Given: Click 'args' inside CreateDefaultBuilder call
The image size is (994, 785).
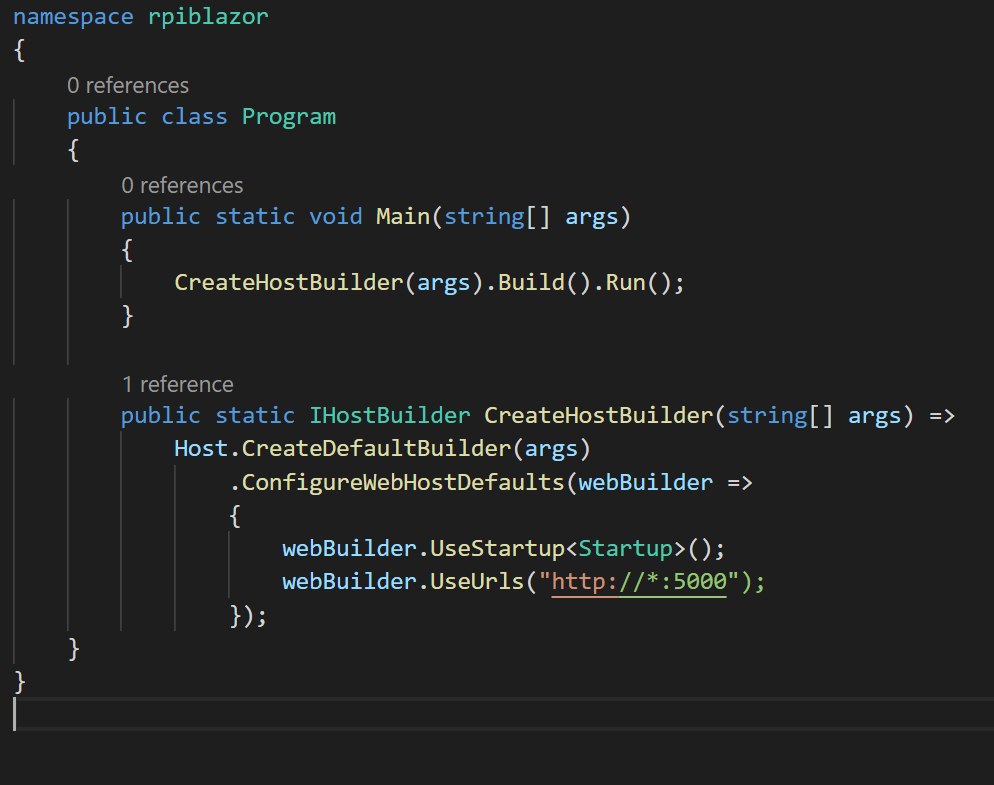Looking at the screenshot, I should [x=552, y=450].
